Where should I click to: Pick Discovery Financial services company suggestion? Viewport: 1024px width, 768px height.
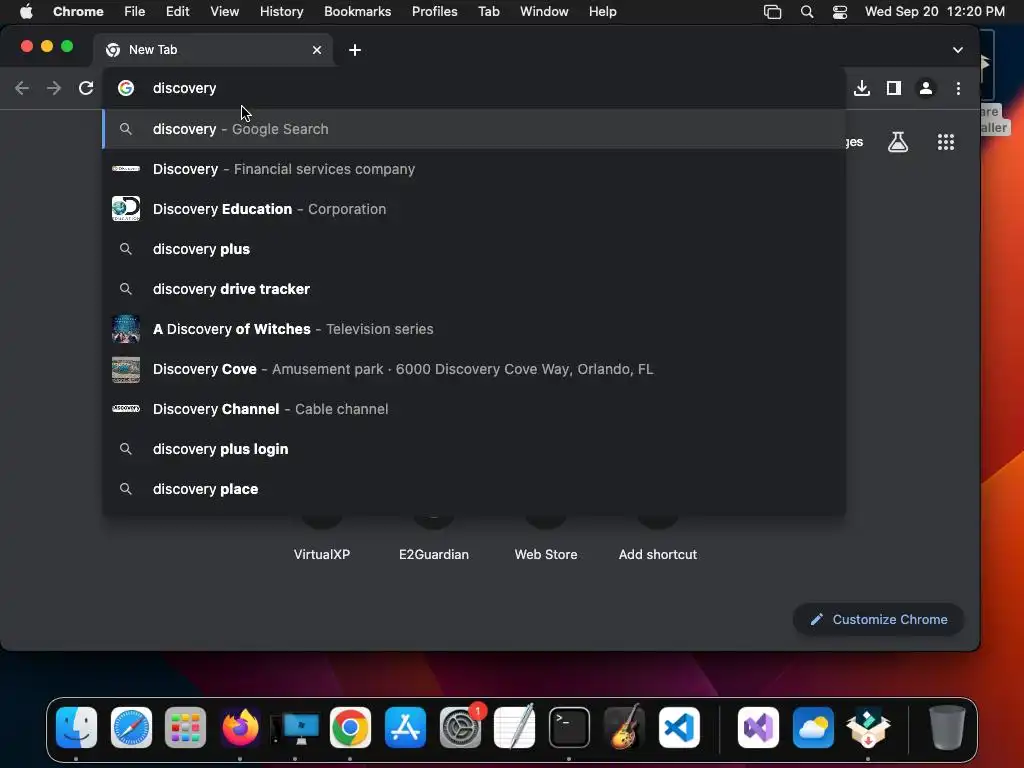point(474,169)
